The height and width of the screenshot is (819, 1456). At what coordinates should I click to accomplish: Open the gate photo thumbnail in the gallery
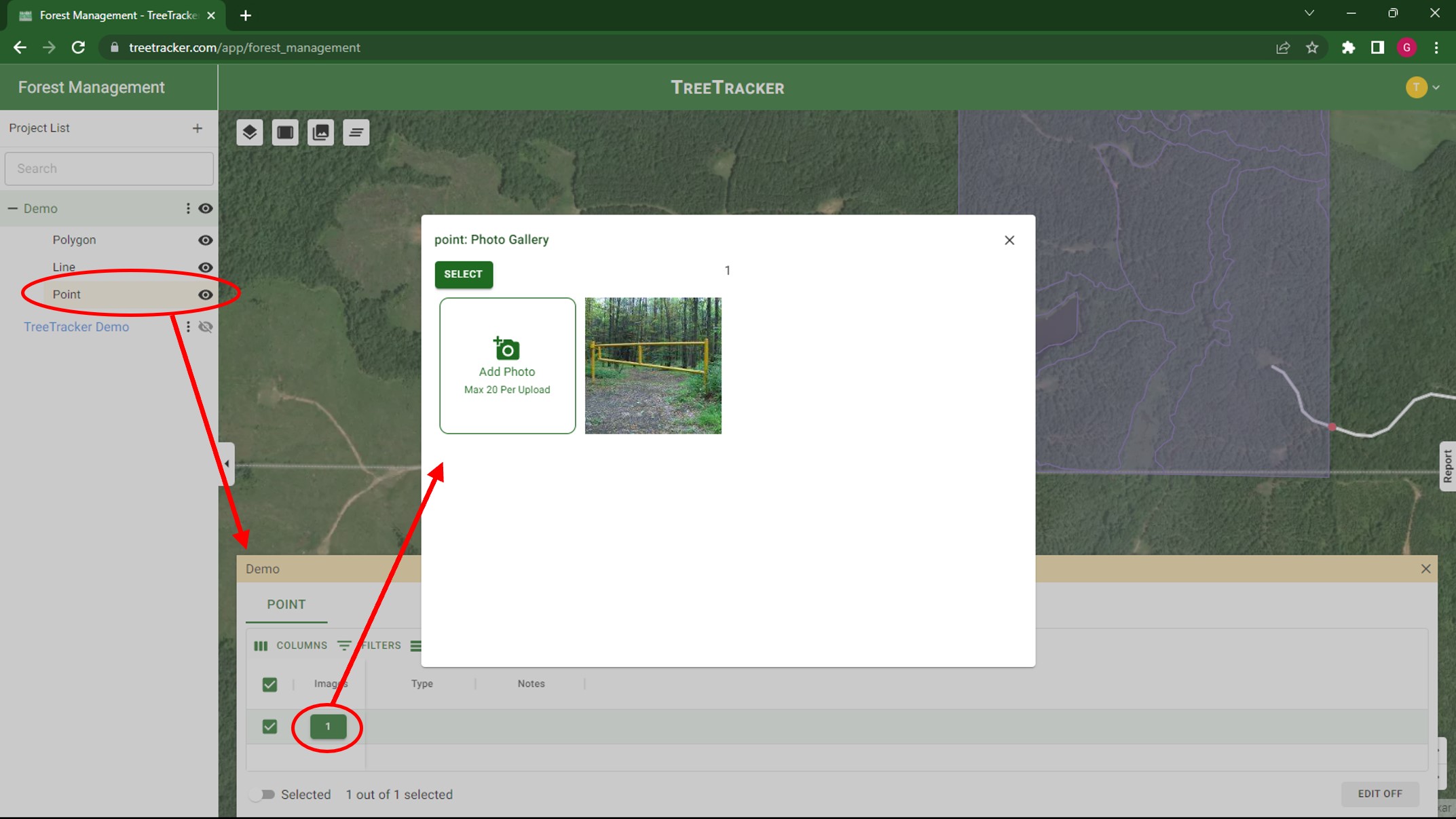pos(653,366)
